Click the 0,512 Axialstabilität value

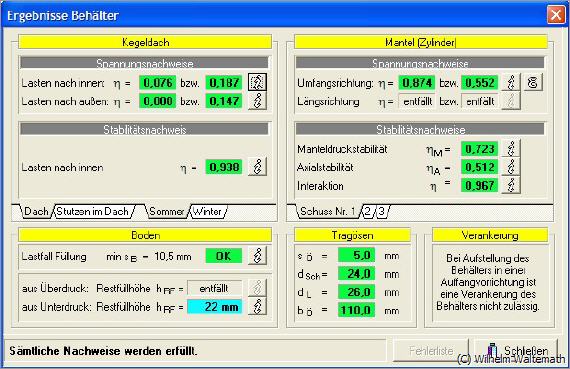tap(479, 167)
